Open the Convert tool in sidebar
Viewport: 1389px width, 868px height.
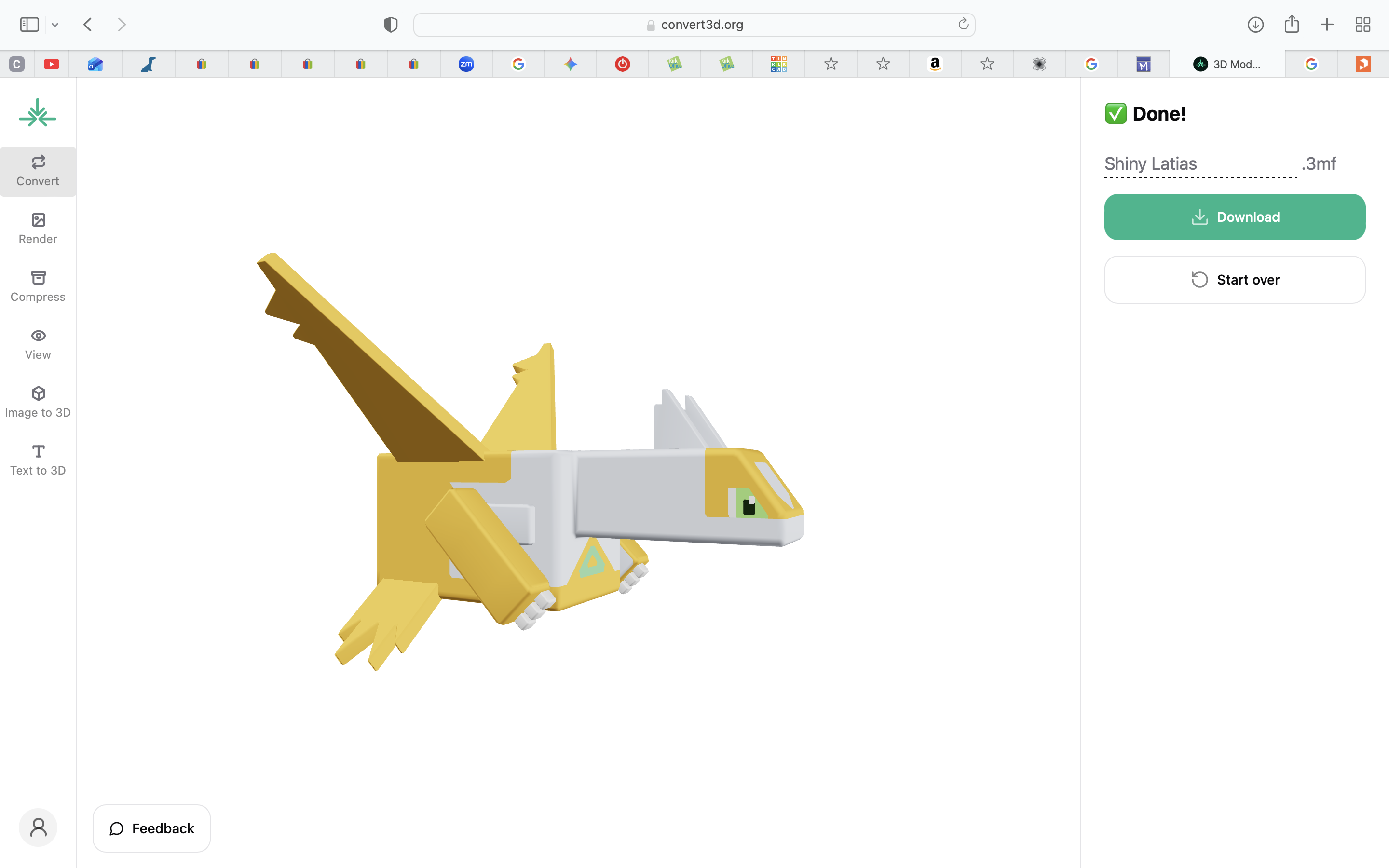(38, 171)
